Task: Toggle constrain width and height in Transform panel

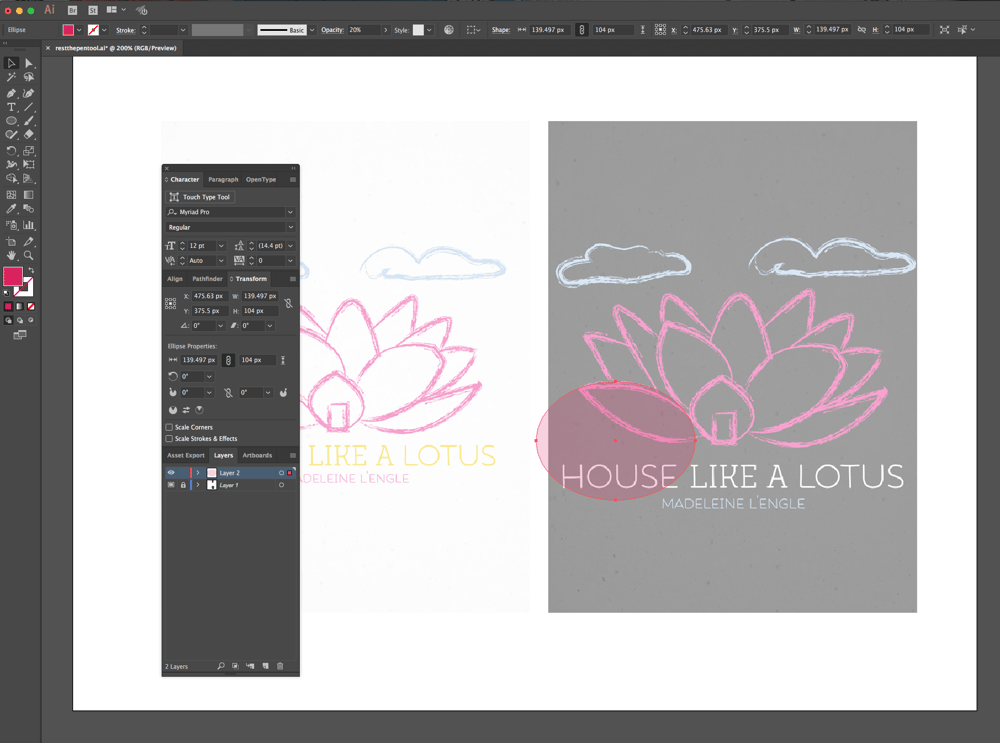Action: (289, 304)
